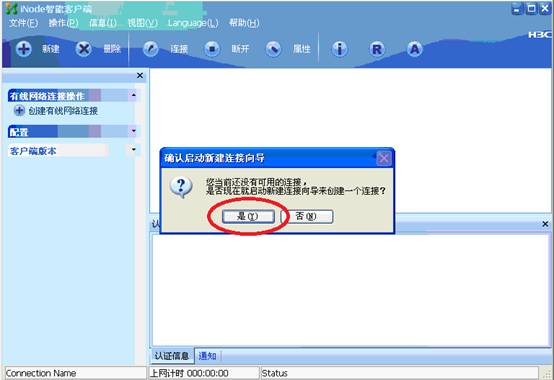
Task: Click the 删除 toolbar label
Action: (112, 49)
